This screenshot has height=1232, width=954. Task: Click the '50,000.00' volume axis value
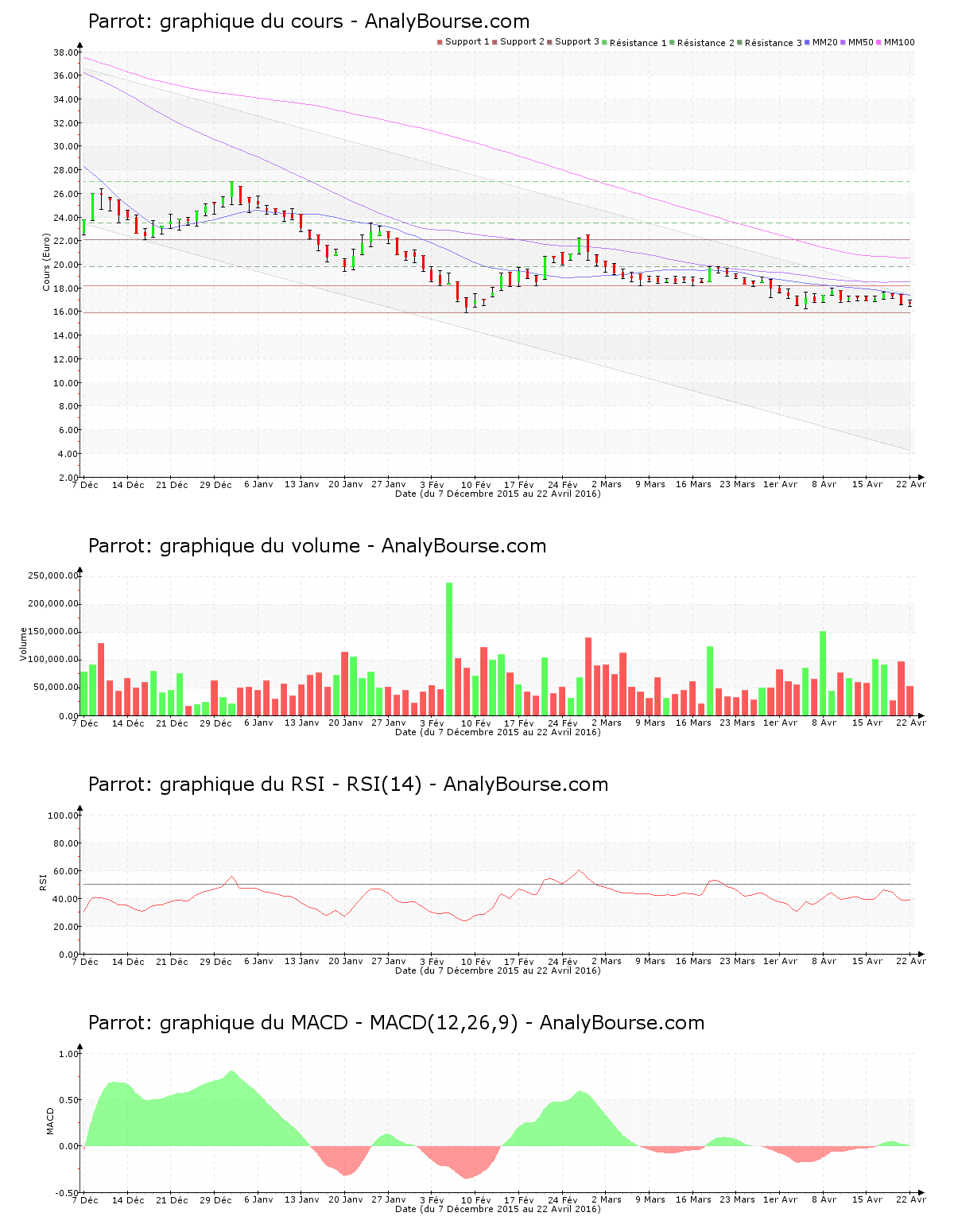point(56,688)
